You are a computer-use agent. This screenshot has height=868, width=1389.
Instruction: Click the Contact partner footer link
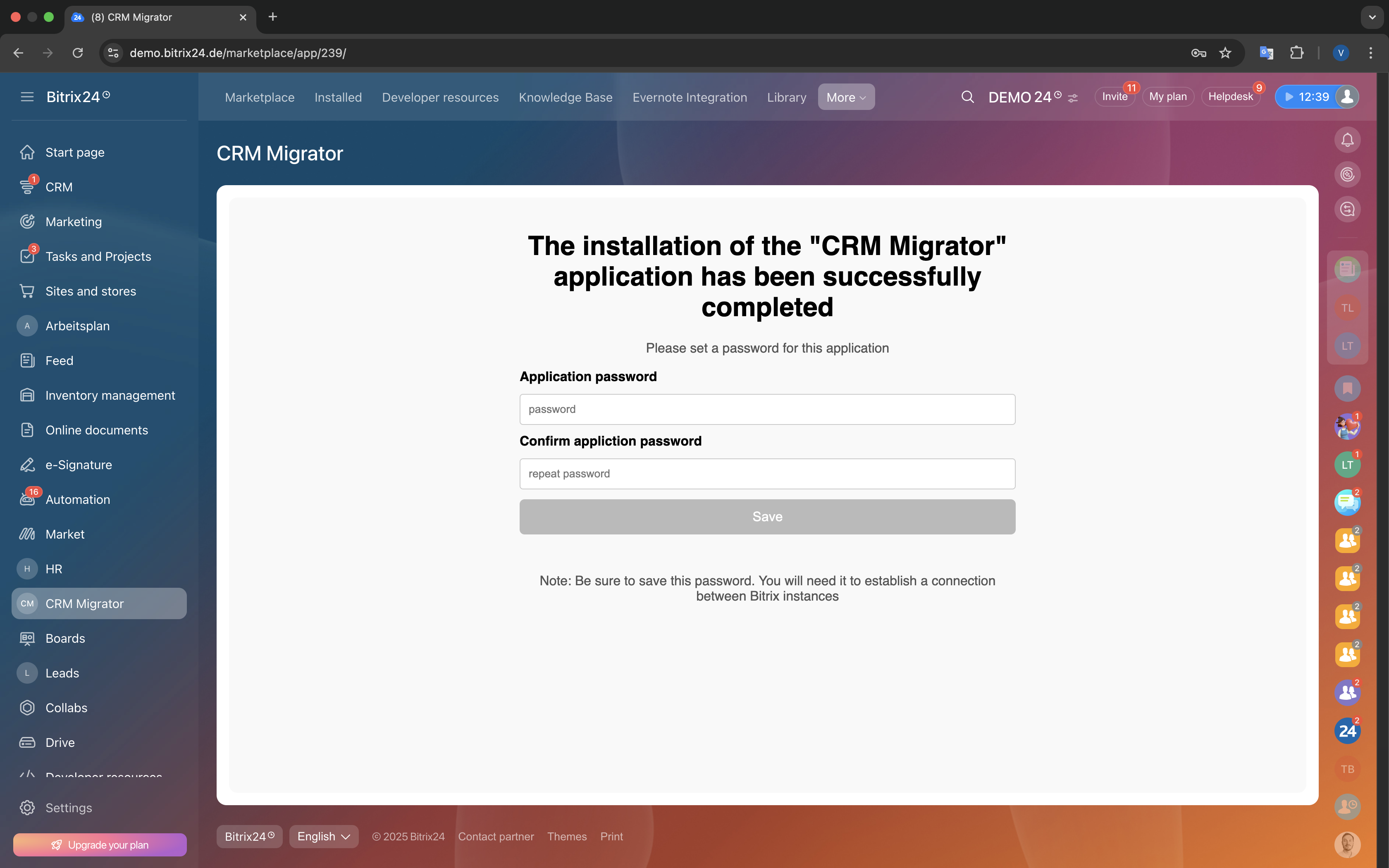tap(495, 837)
